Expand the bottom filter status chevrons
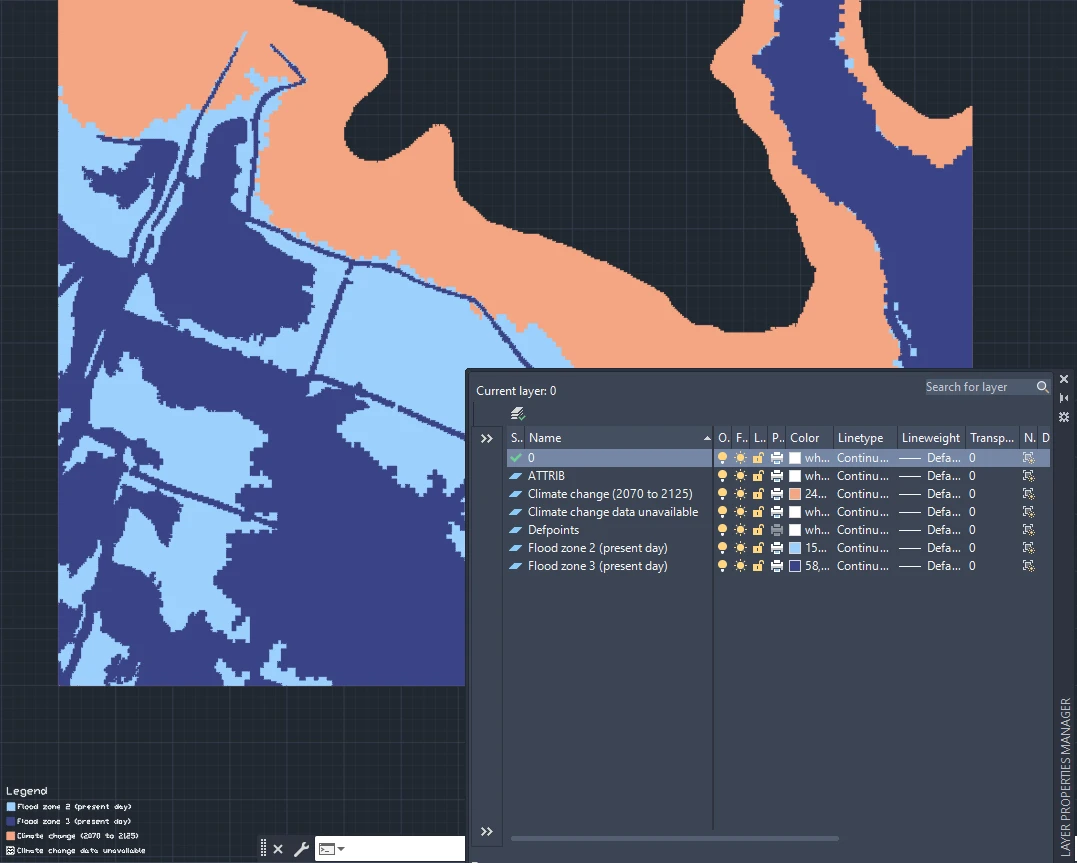The image size is (1077, 863). click(487, 832)
